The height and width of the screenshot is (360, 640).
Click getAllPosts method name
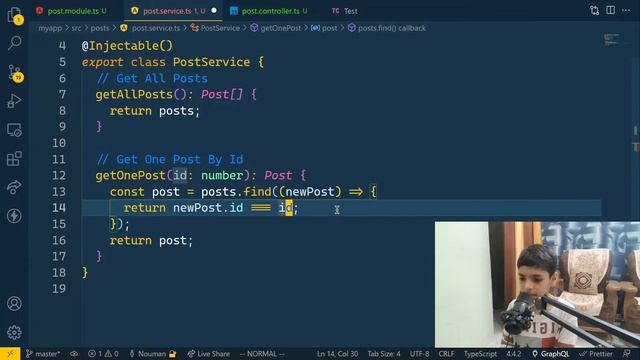tap(134, 95)
